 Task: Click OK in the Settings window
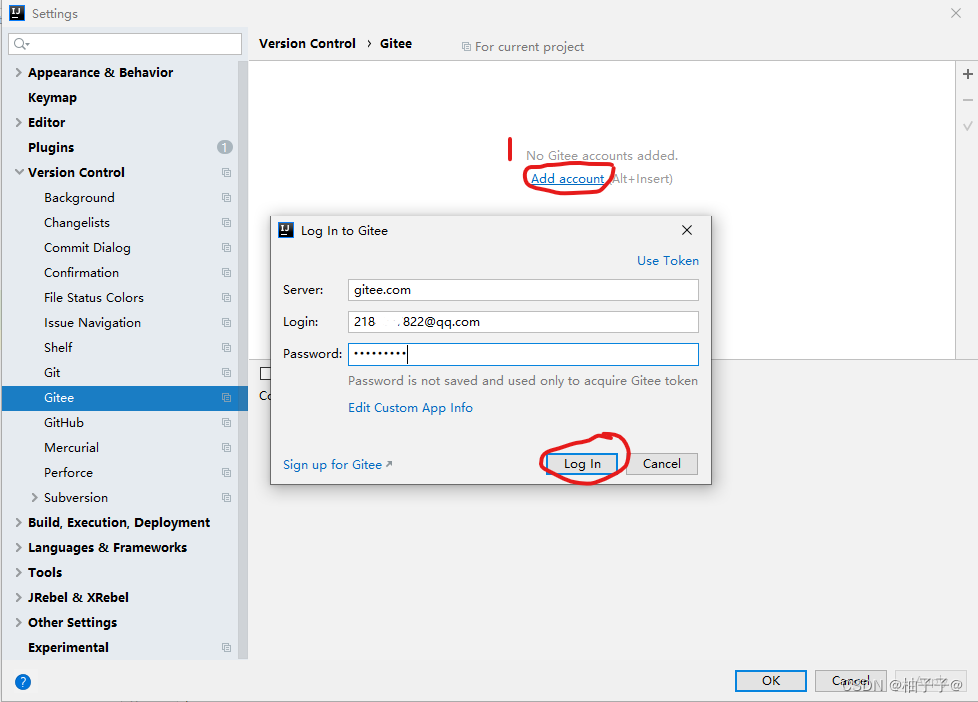(x=770, y=680)
